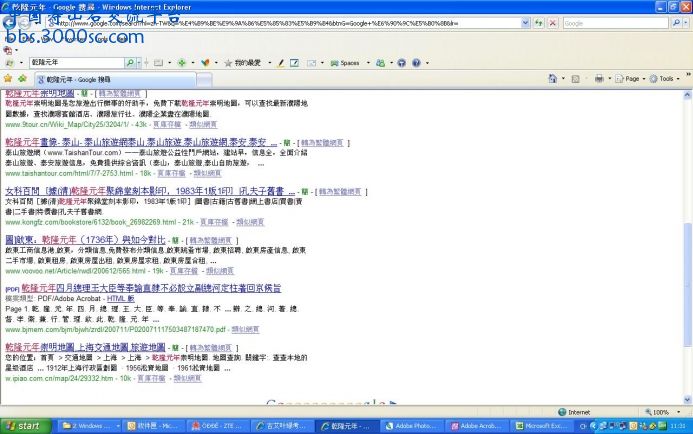Expand the toolbar overflow chevron
The height and width of the screenshot is (434, 693).
click(688, 75)
